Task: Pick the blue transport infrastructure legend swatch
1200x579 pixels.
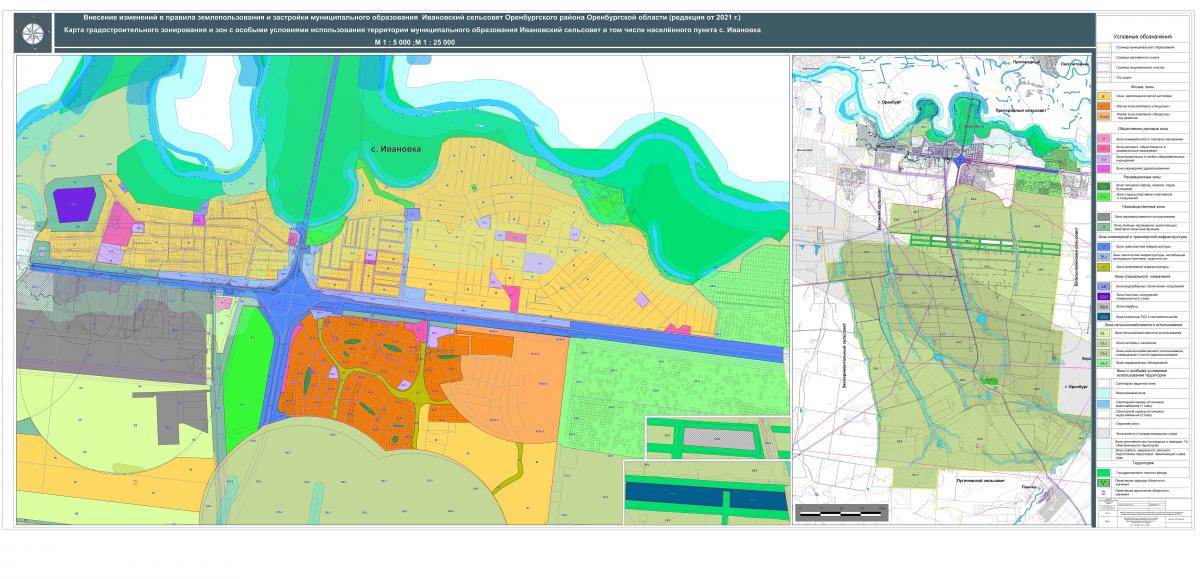Action: coord(1104,245)
